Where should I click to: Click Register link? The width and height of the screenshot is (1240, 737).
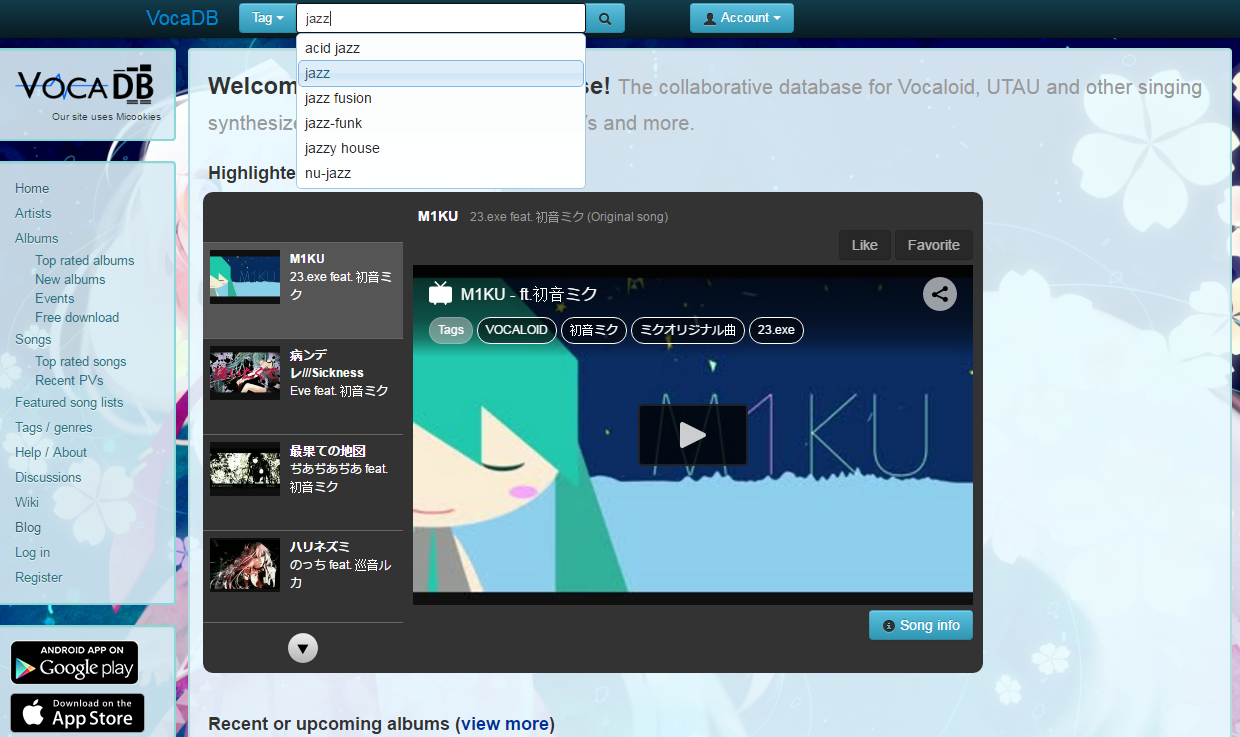(x=39, y=577)
